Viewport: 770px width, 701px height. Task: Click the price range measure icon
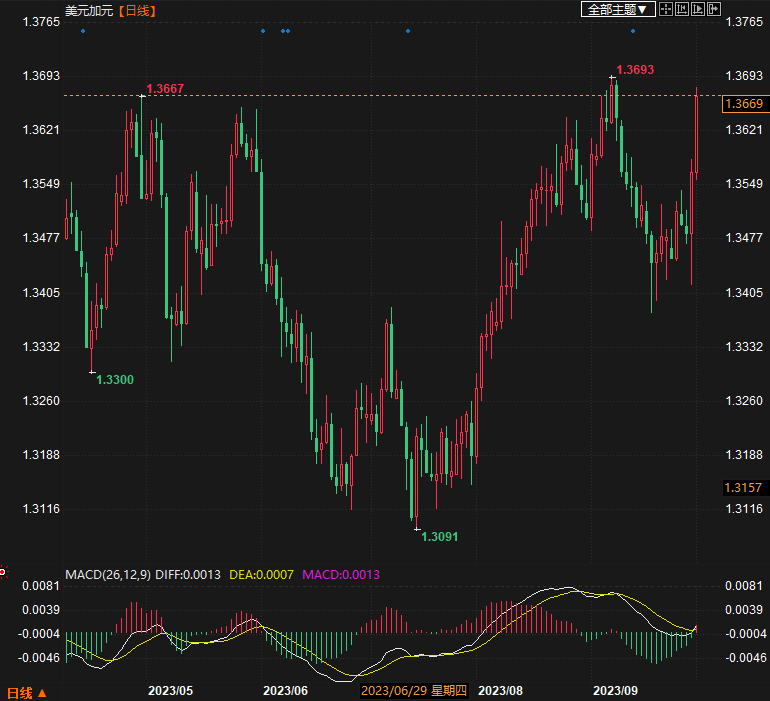pos(682,9)
